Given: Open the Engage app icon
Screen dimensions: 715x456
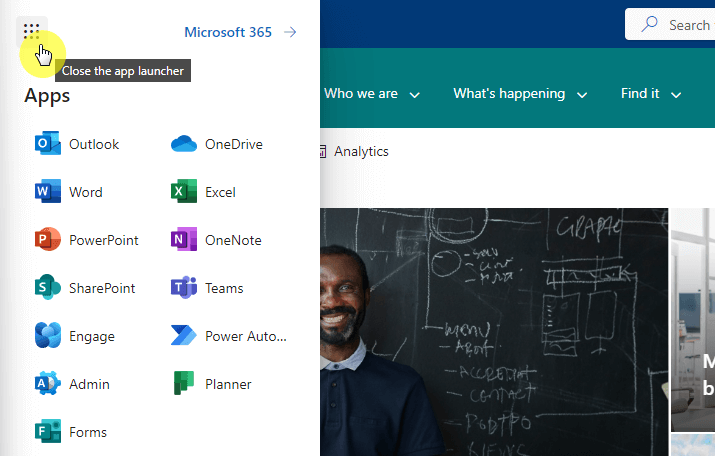Looking at the screenshot, I should [47, 335].
